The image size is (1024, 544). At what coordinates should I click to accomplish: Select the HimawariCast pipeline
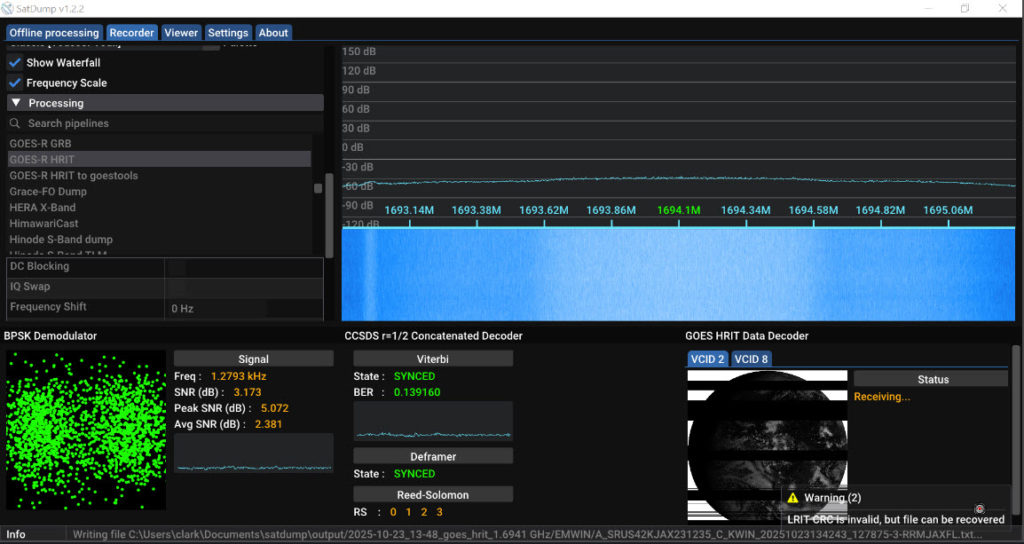[x=44, y=224]
